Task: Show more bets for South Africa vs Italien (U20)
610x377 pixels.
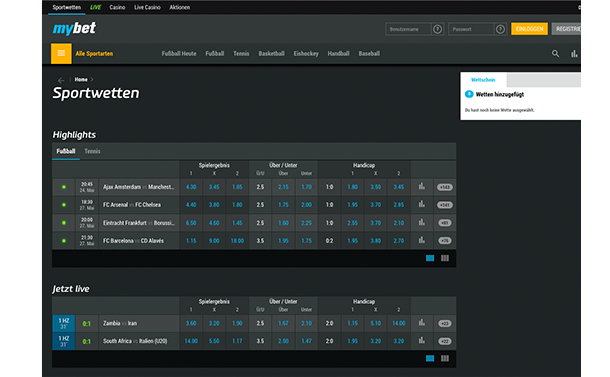Action: click(x=445, y=341)
